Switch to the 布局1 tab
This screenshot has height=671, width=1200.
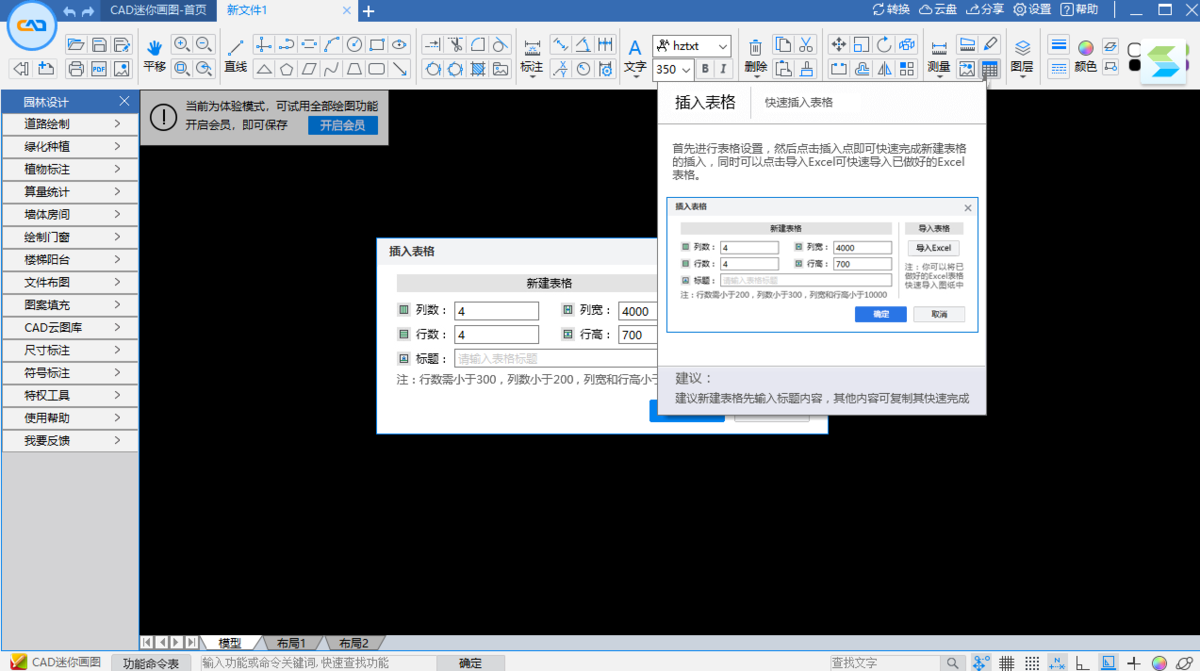pos(291,643)
